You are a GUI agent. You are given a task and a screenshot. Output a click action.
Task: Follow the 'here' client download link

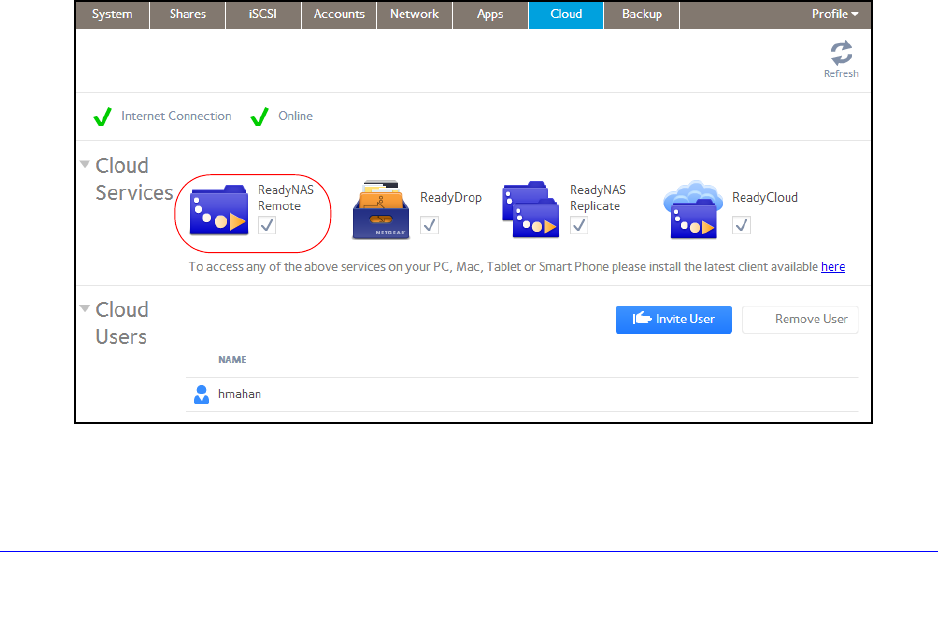pyautogui.click(x=833, y=267)
